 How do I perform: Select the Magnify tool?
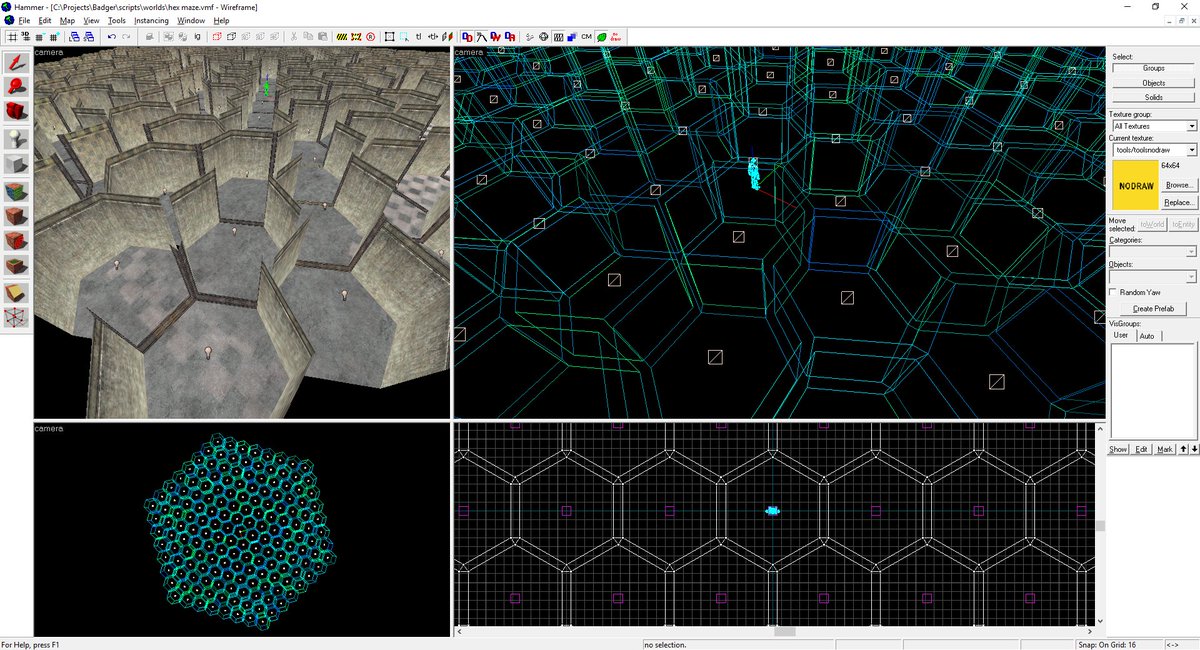(x=15, y=86)
